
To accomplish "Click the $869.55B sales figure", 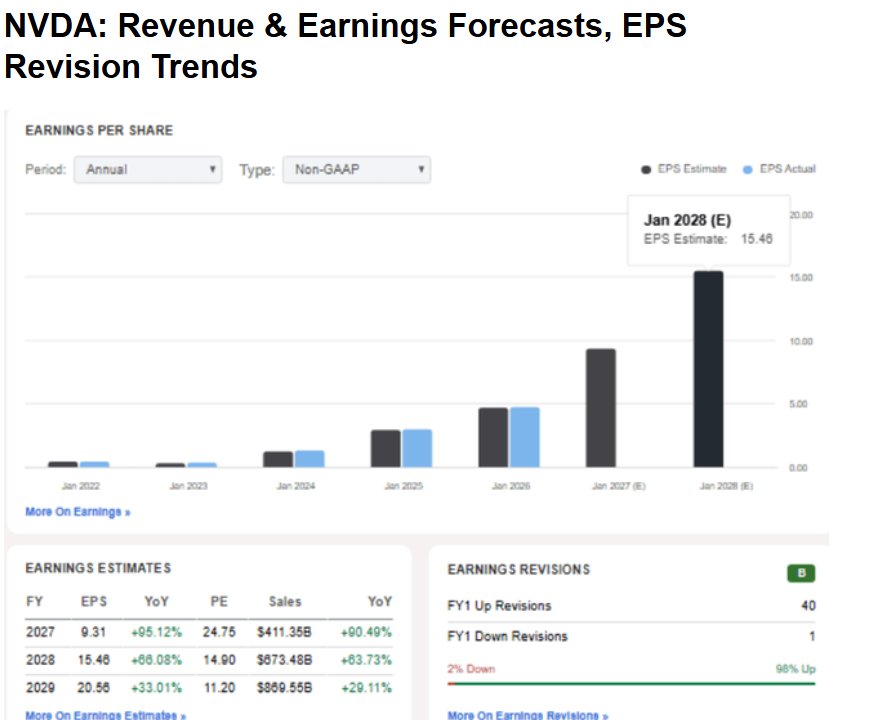I will click(x=284, y=687).
